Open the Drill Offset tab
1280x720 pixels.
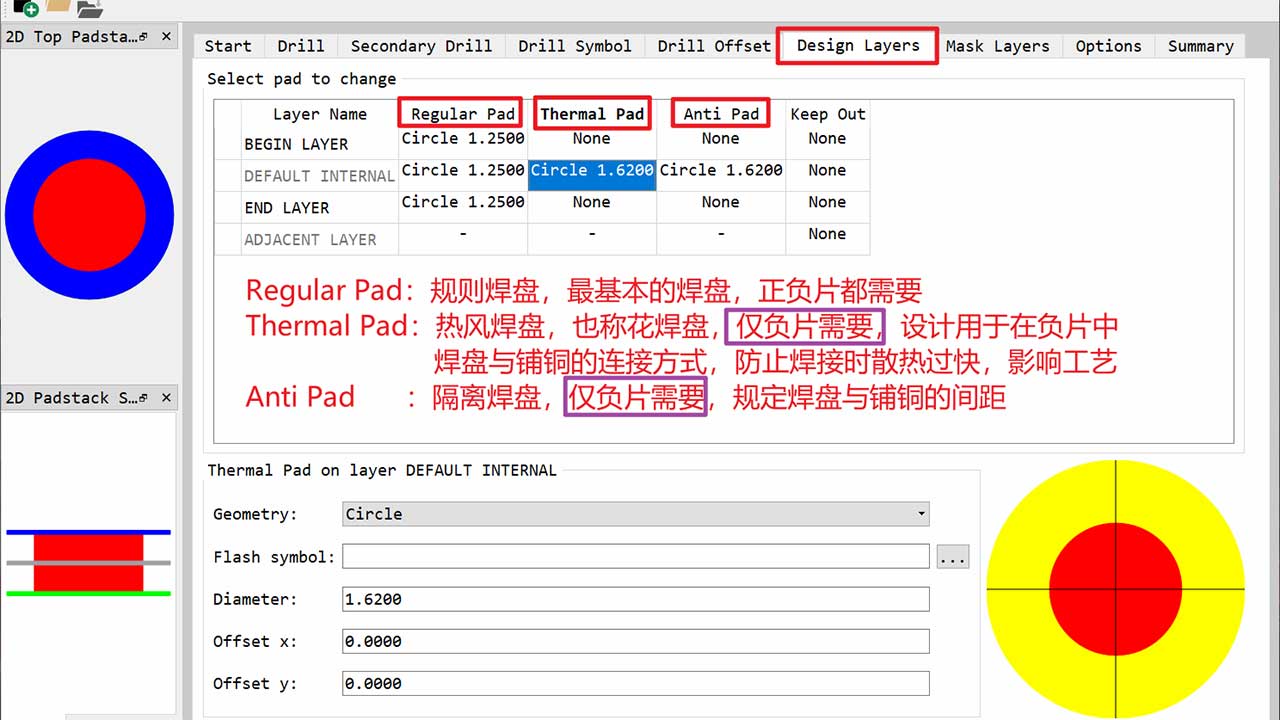coord(714,46)
